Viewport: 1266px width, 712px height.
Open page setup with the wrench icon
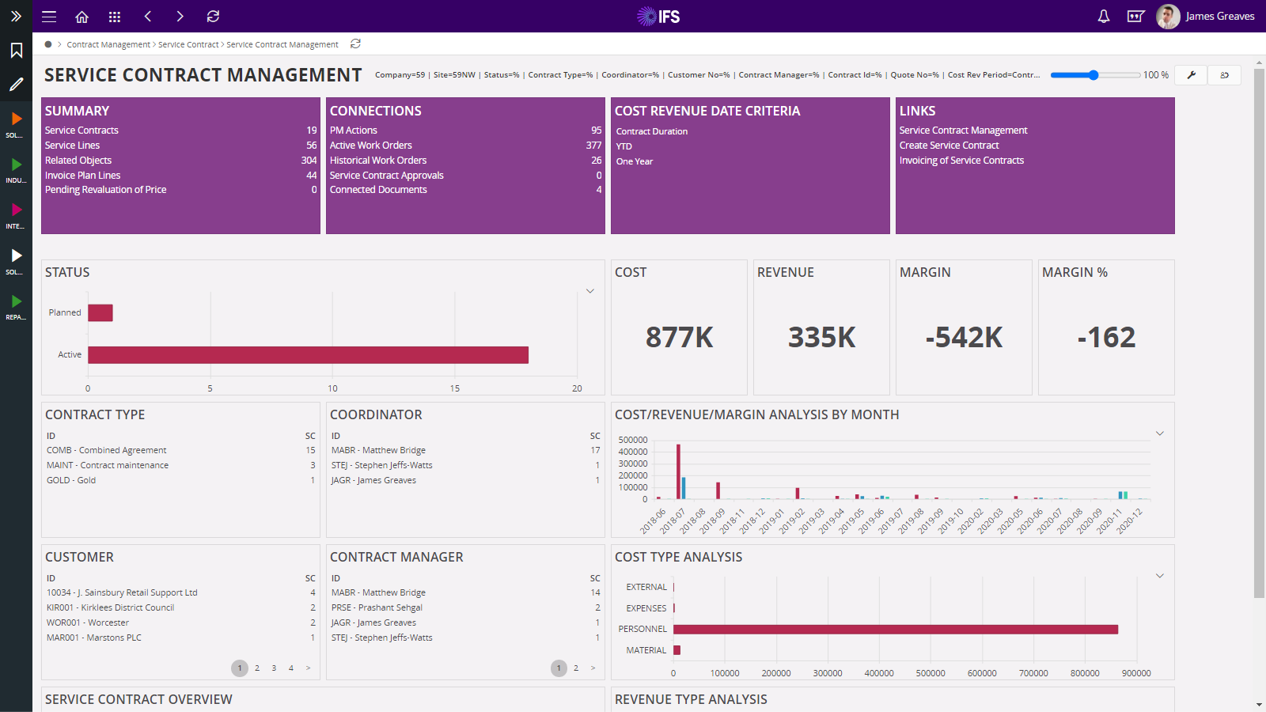pyautogui.click(x=1189, y=74)
